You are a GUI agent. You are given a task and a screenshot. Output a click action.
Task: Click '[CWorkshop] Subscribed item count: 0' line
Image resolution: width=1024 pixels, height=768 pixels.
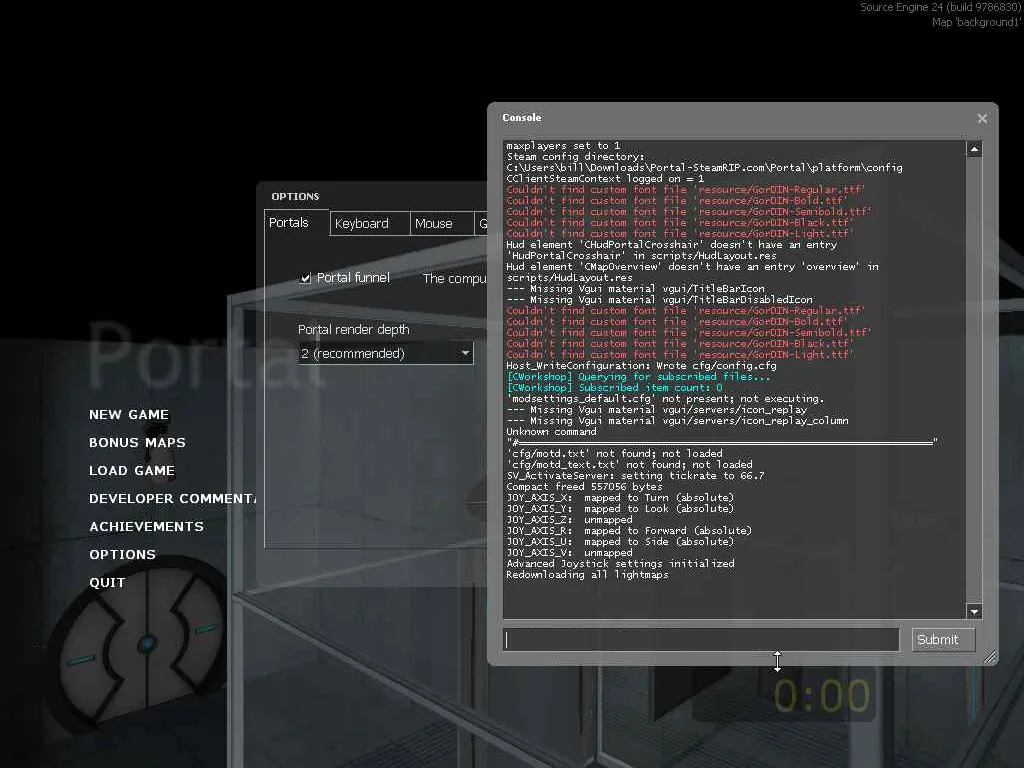[615, 387]
